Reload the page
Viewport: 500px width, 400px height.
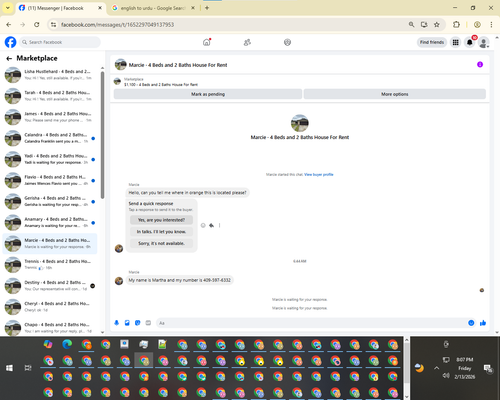37,25
